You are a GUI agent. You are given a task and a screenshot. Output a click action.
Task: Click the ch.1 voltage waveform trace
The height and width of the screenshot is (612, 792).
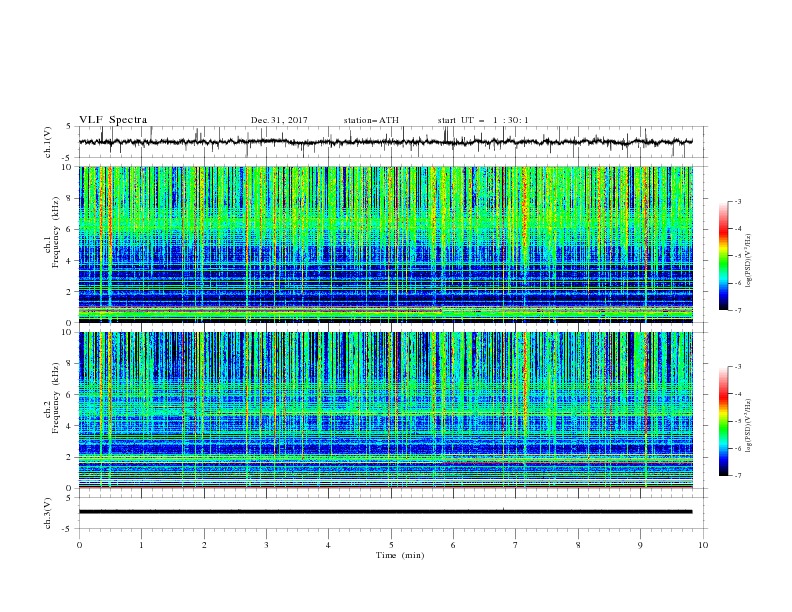coord(386,142)
